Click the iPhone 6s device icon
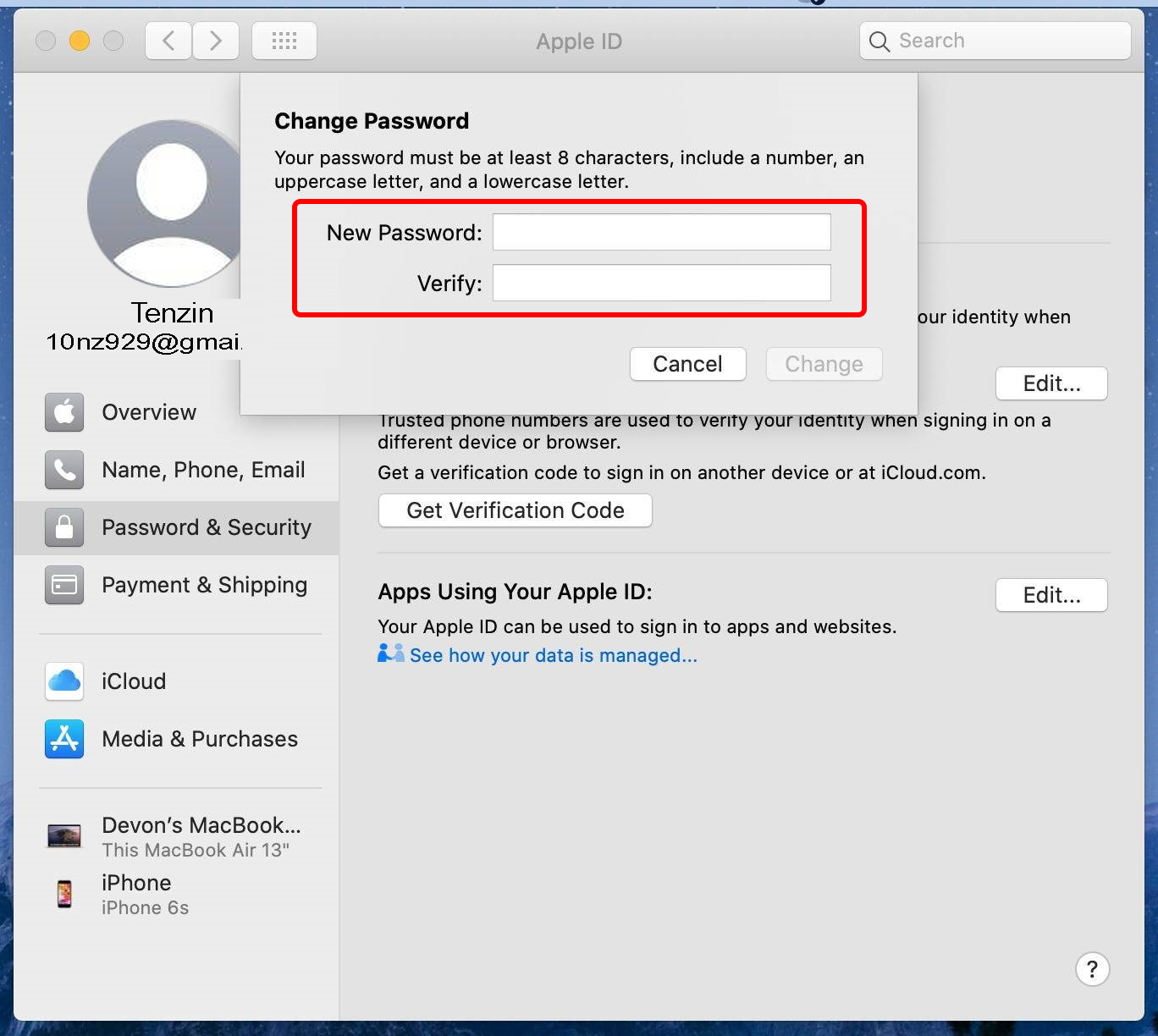Viewport: 1158px width, 1036px height. coord(64,893)
